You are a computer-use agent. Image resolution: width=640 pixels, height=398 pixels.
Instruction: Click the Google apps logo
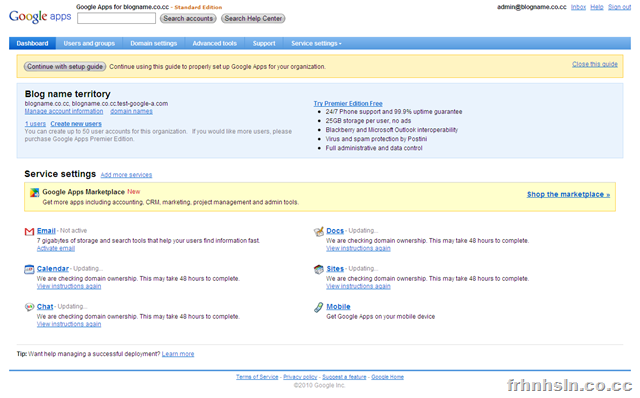tap(40, 16)
